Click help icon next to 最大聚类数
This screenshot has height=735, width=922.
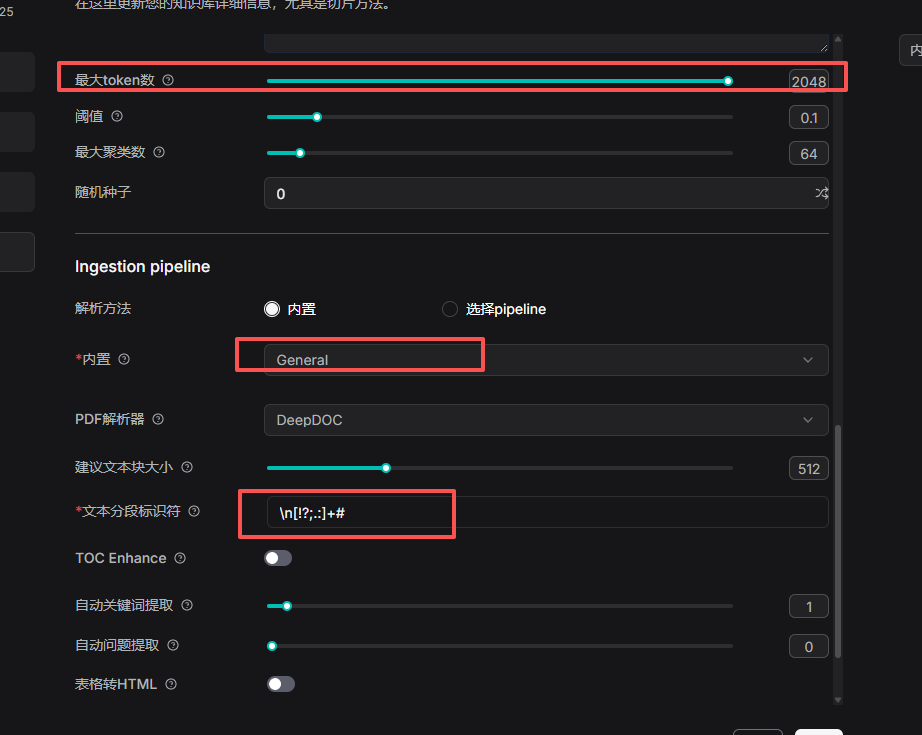(x=159, y=153)
